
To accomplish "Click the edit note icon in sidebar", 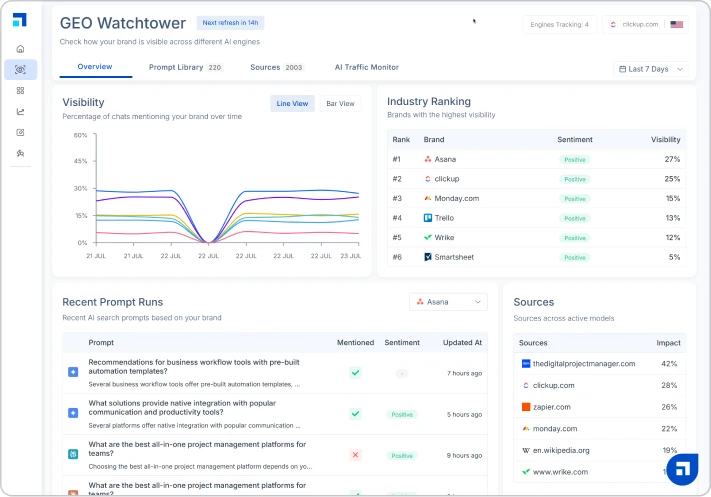I will click(x=20, y=132).
